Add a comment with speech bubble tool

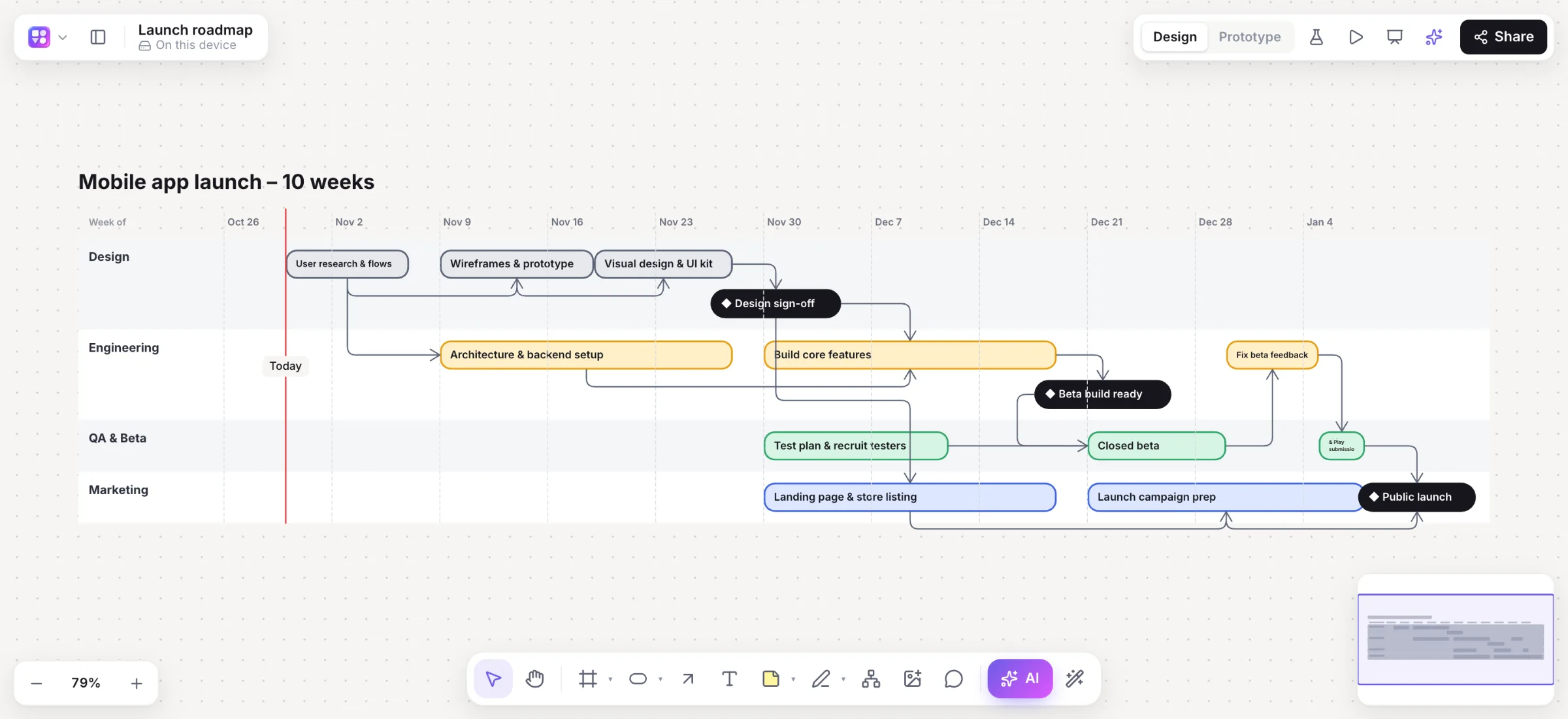(x=953, y=679)
